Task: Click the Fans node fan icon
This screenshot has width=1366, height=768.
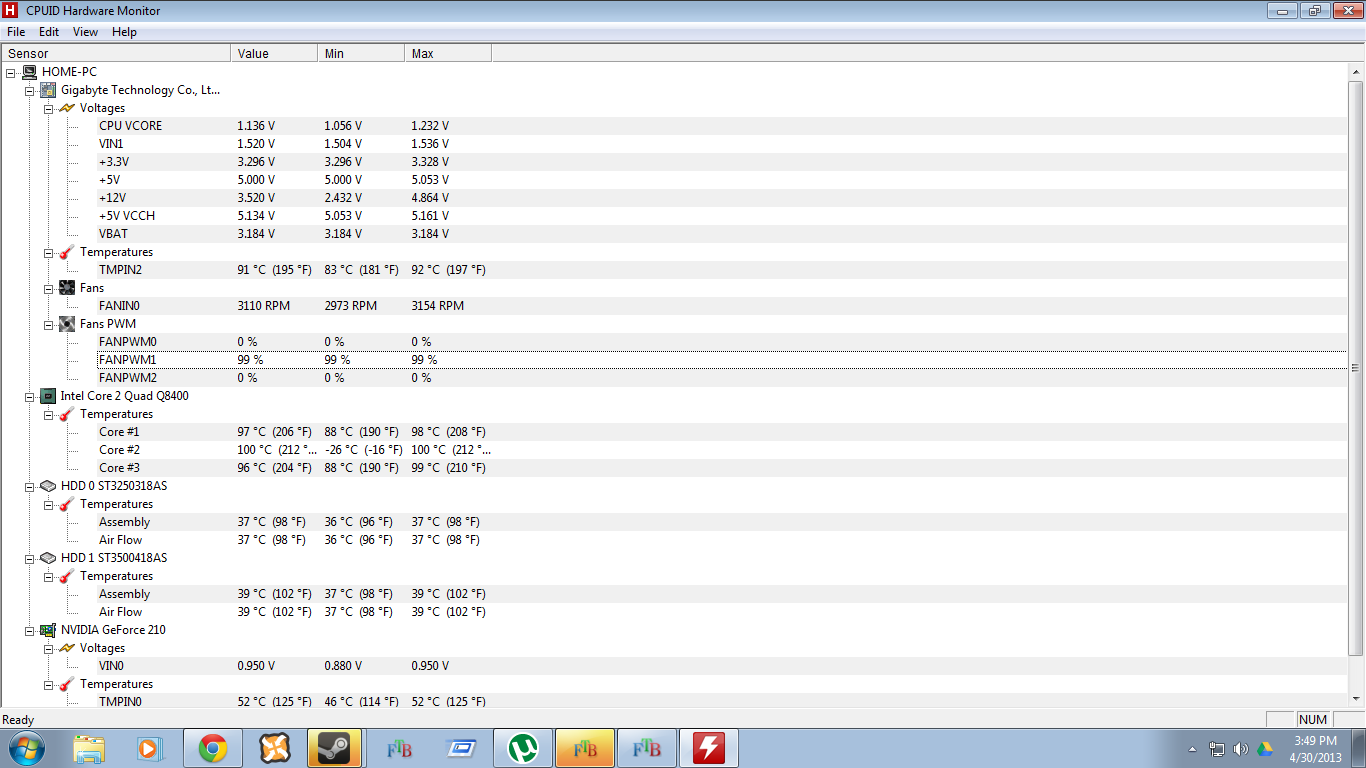Action: (x=67, y=288)
